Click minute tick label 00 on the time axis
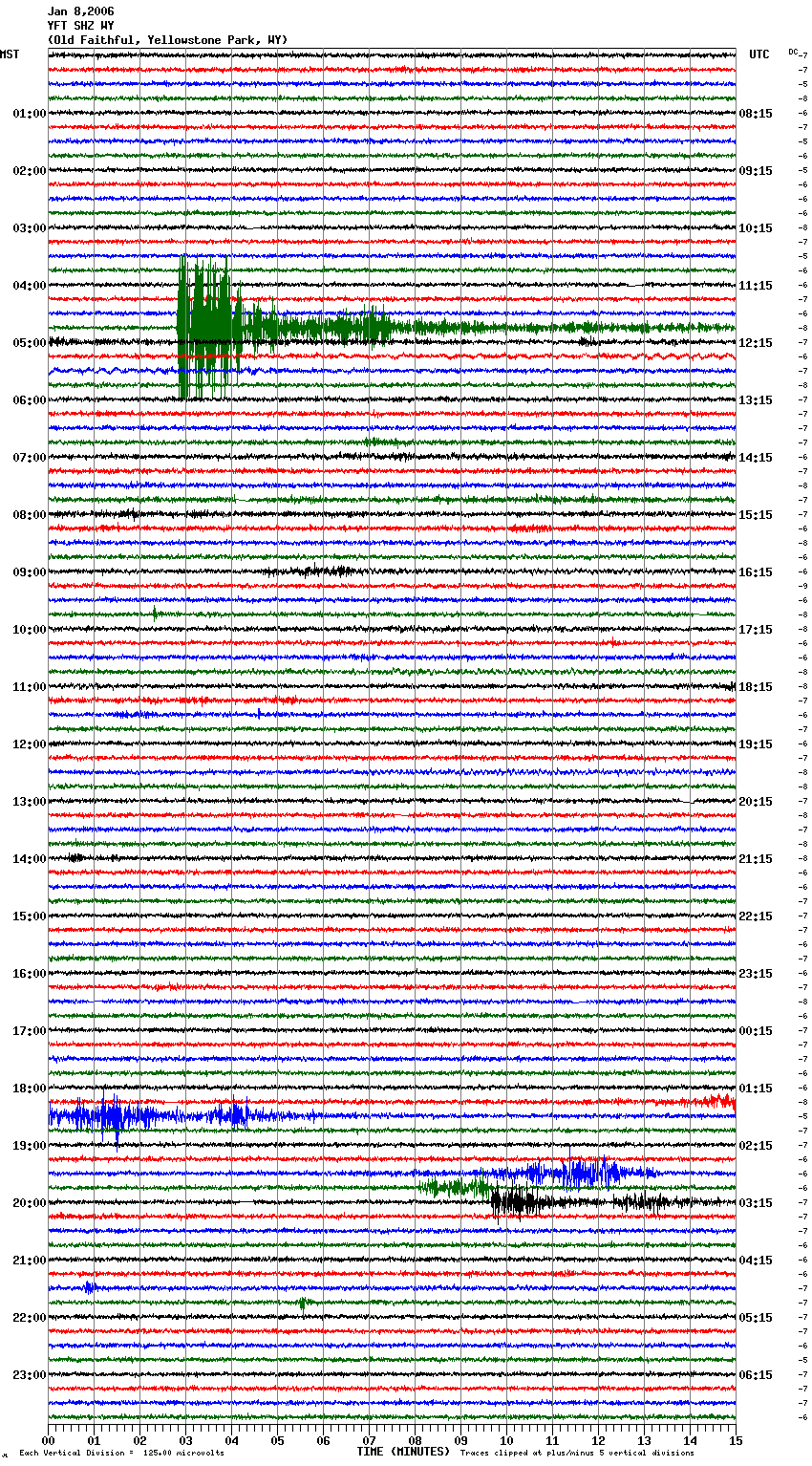The image size is (812, 1466). [x=48, y=1440]
